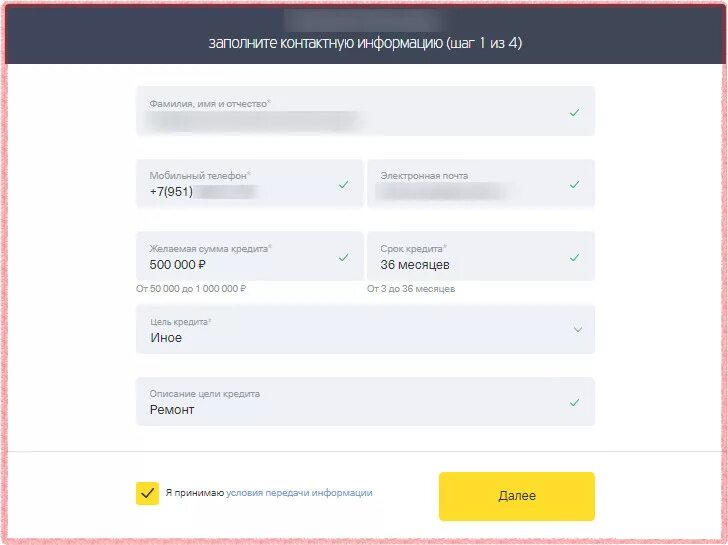728x545 pixels.
Task: Click the green checkmark in Мобильный телефон field
Action: tap(343, 184)
